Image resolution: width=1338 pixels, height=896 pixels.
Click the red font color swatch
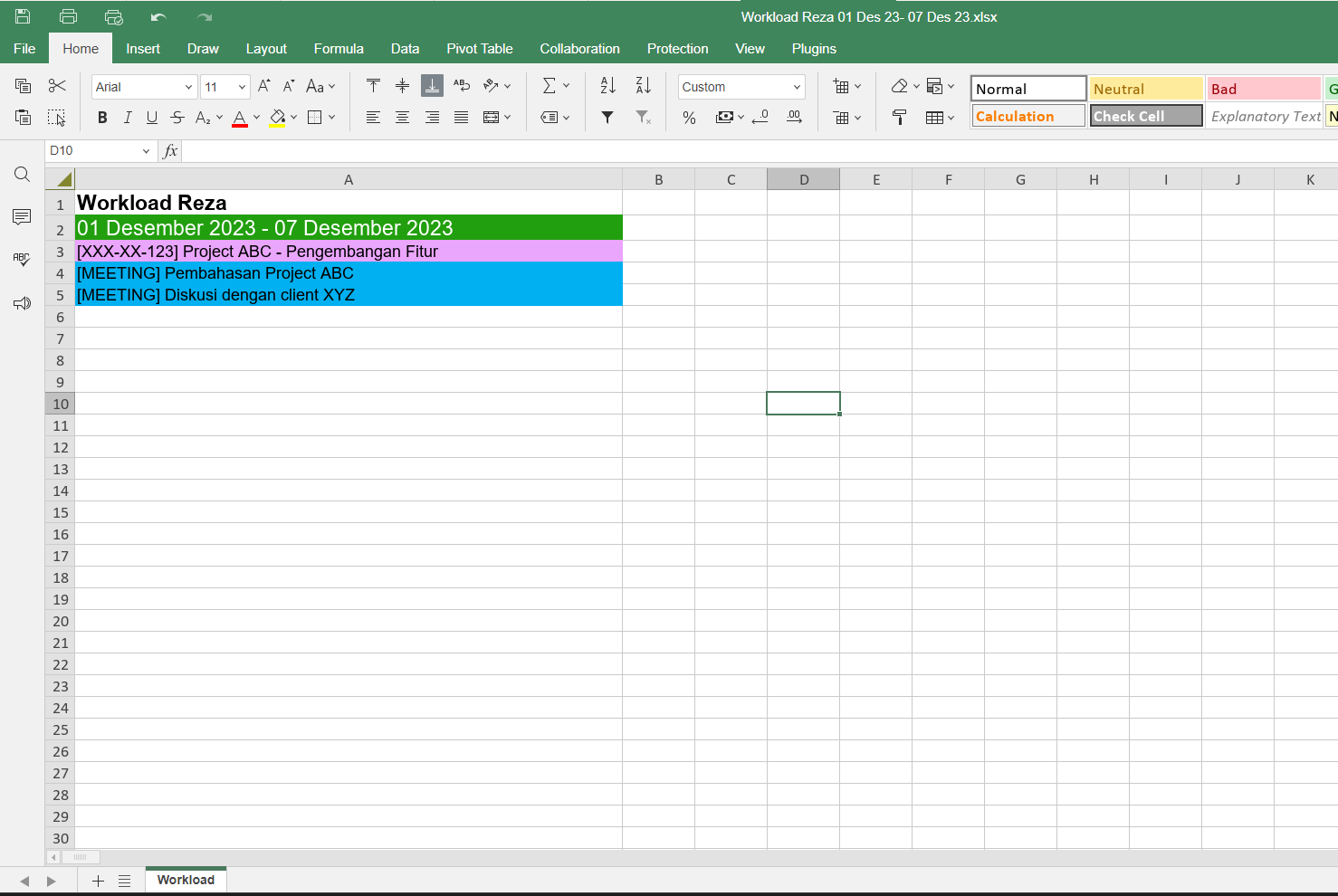coord(239,117)
